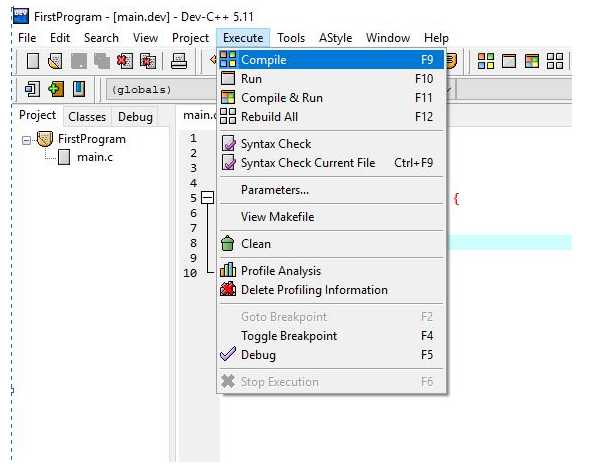The height and width of the screenshot is (476, 589).
Task: Select Compile & Run menu entry
Action: coord(332,98)
